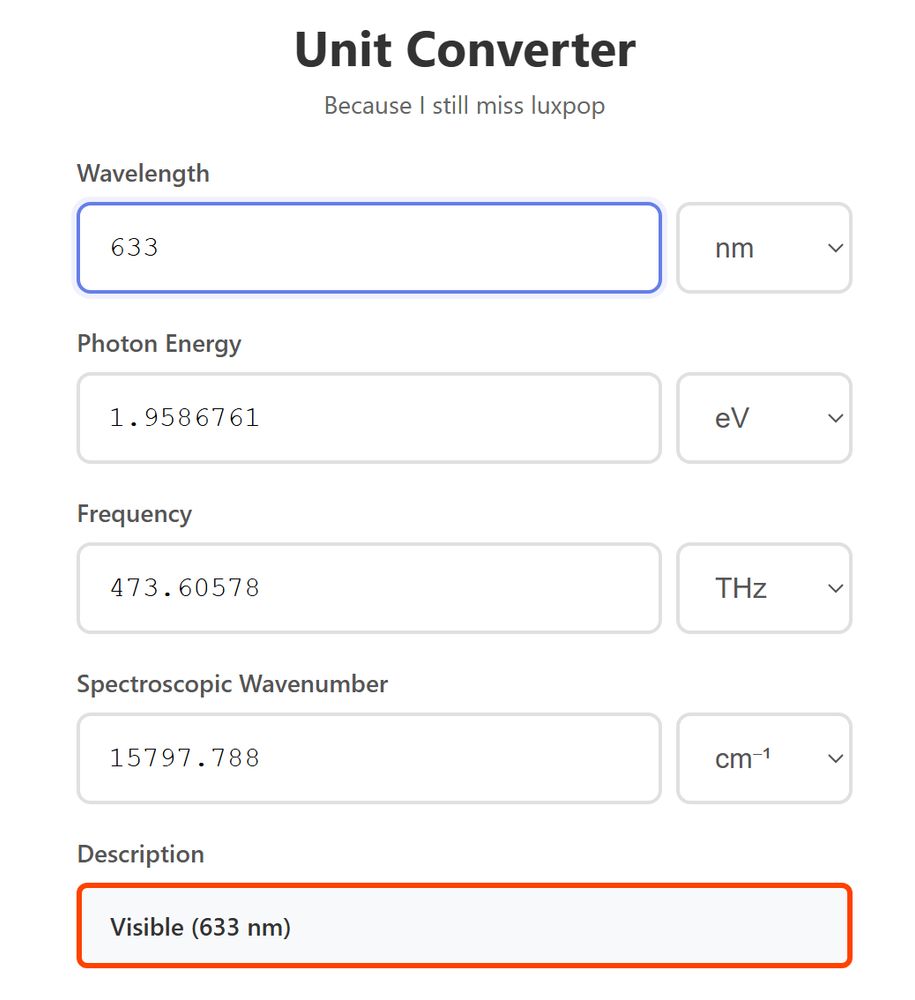Click the Spectroscopic Wavenumber label
Image resolution: width=915 pixels, height=1000 pixels.
coord(232,684)
